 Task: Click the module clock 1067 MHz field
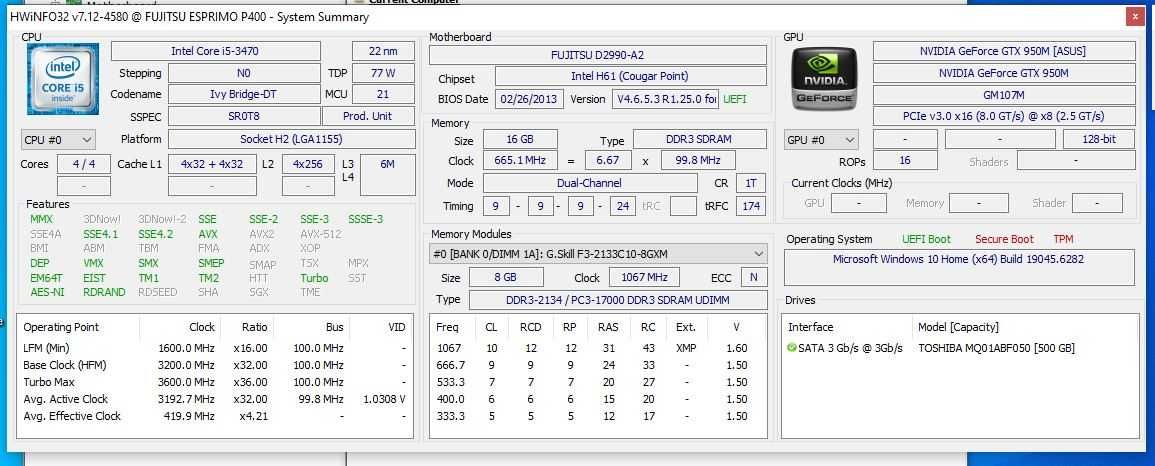click(644, 278)
